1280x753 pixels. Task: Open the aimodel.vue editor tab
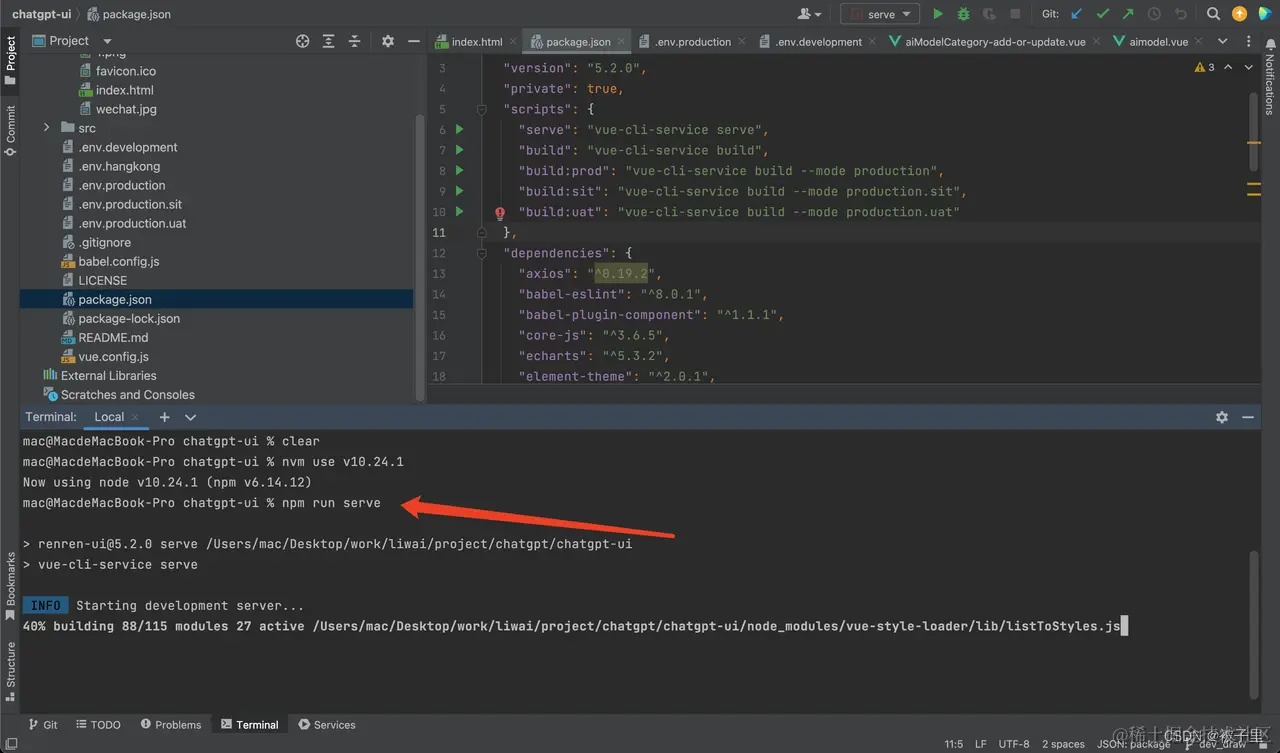pyautogui.click(x=1158, y=42)
